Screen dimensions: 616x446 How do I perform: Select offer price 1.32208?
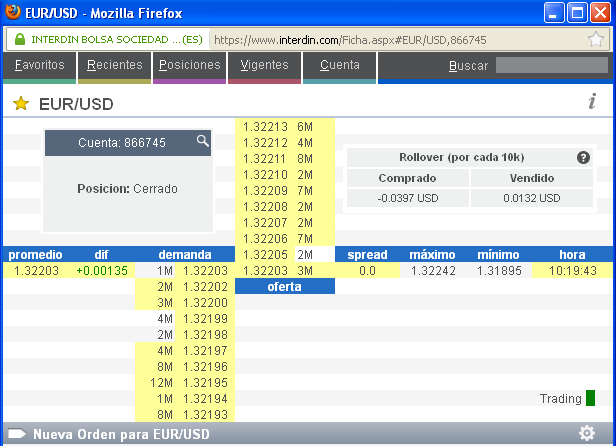(x=265, y=207)
